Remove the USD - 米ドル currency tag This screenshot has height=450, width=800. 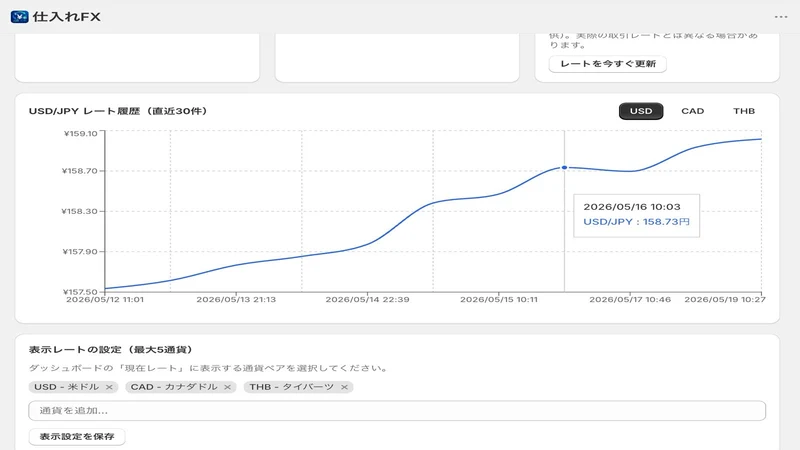tap(109, 387)
